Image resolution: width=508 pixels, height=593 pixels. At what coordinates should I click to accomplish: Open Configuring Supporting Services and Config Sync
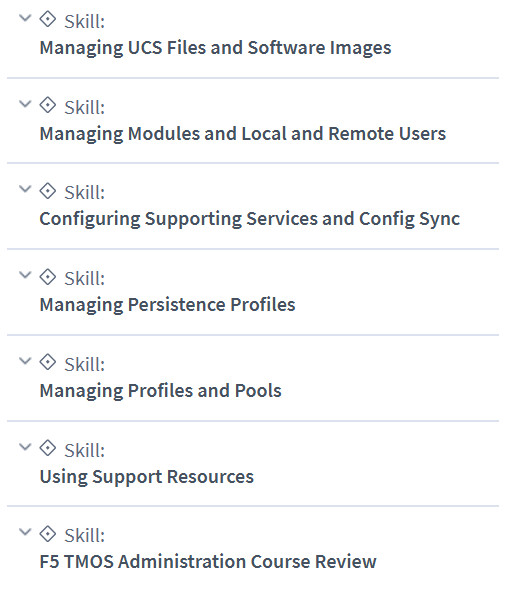250,220
